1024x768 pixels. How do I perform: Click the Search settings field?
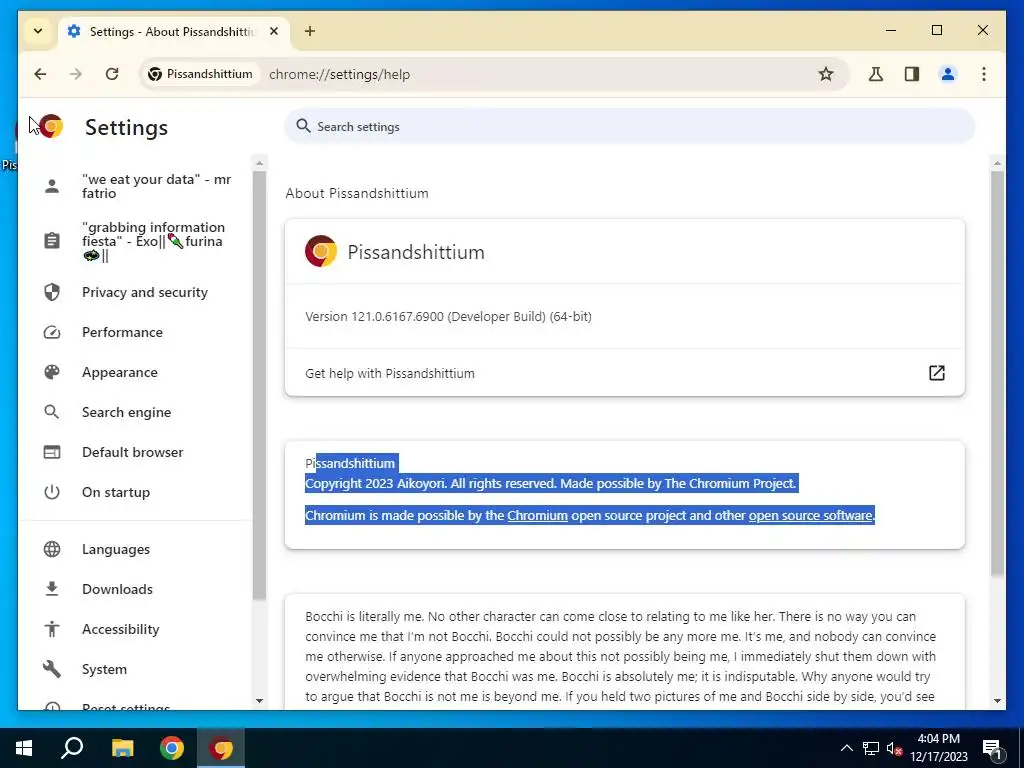tap(629, 127)
